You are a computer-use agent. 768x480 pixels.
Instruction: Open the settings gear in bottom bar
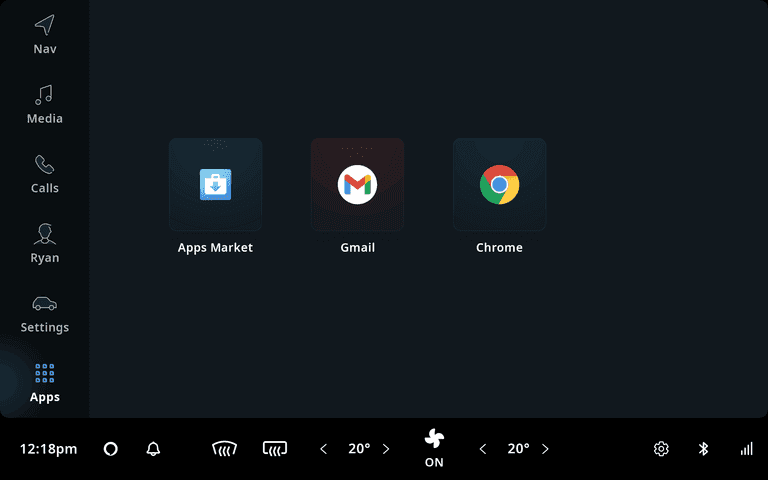coord(661,449)
